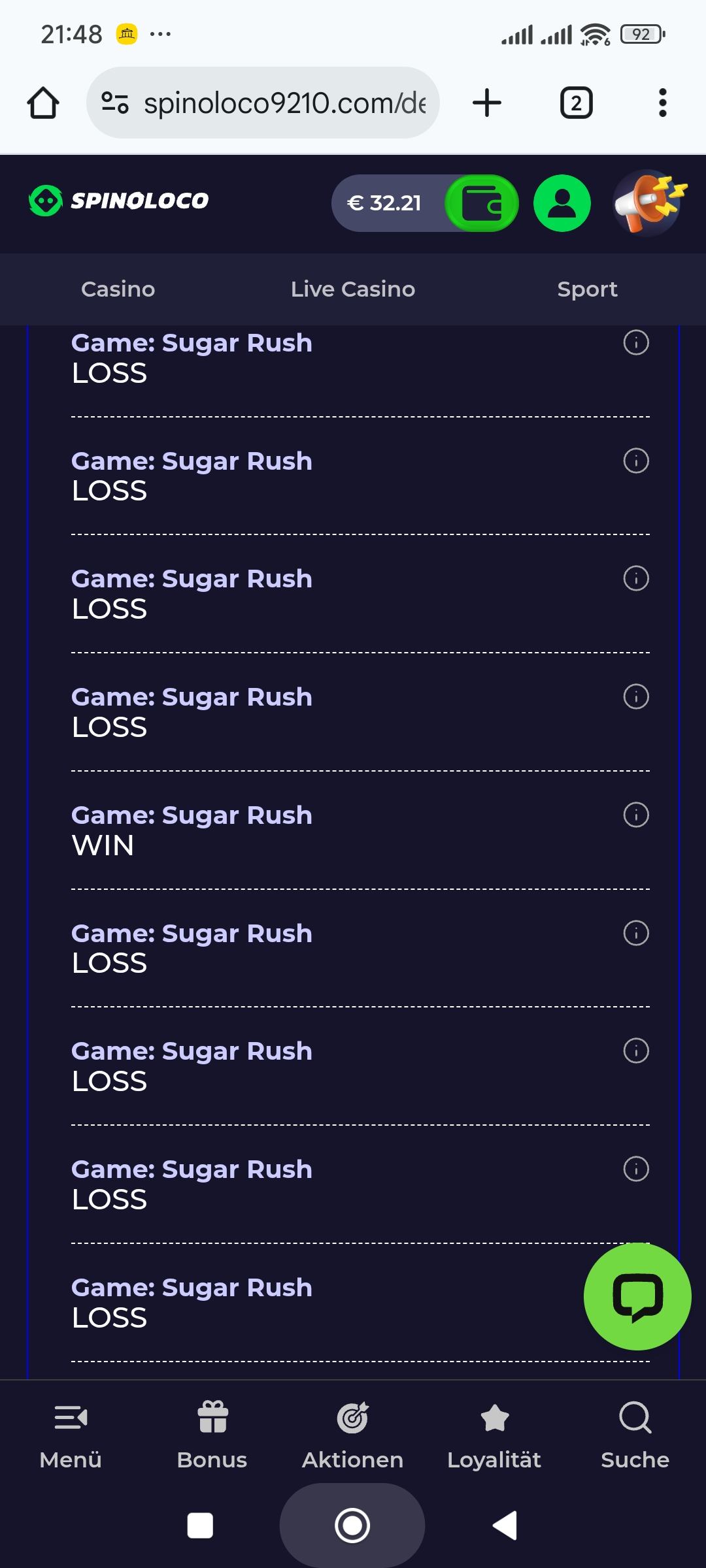Open the green wallet deposit icon
This screenshot has height=1568, width=706.
[482, 203]
